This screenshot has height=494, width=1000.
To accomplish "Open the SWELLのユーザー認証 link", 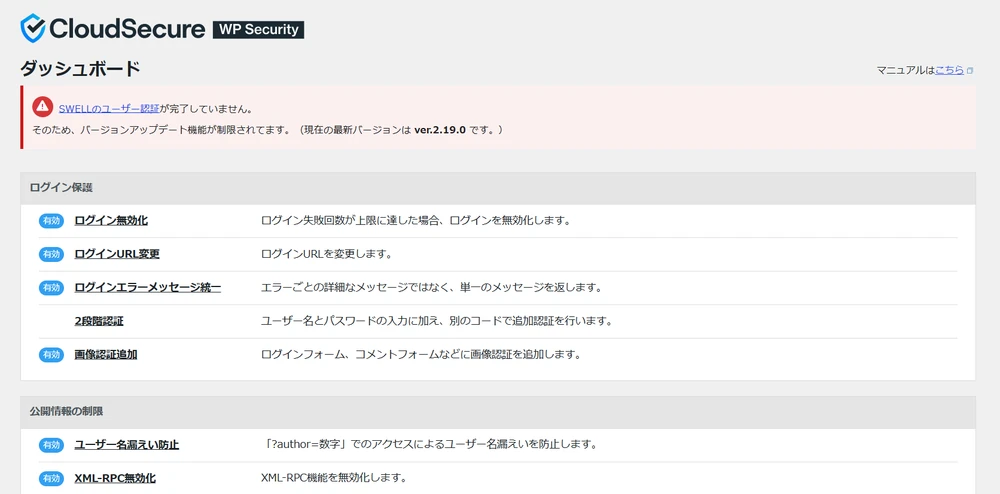I will coord(109,108).
